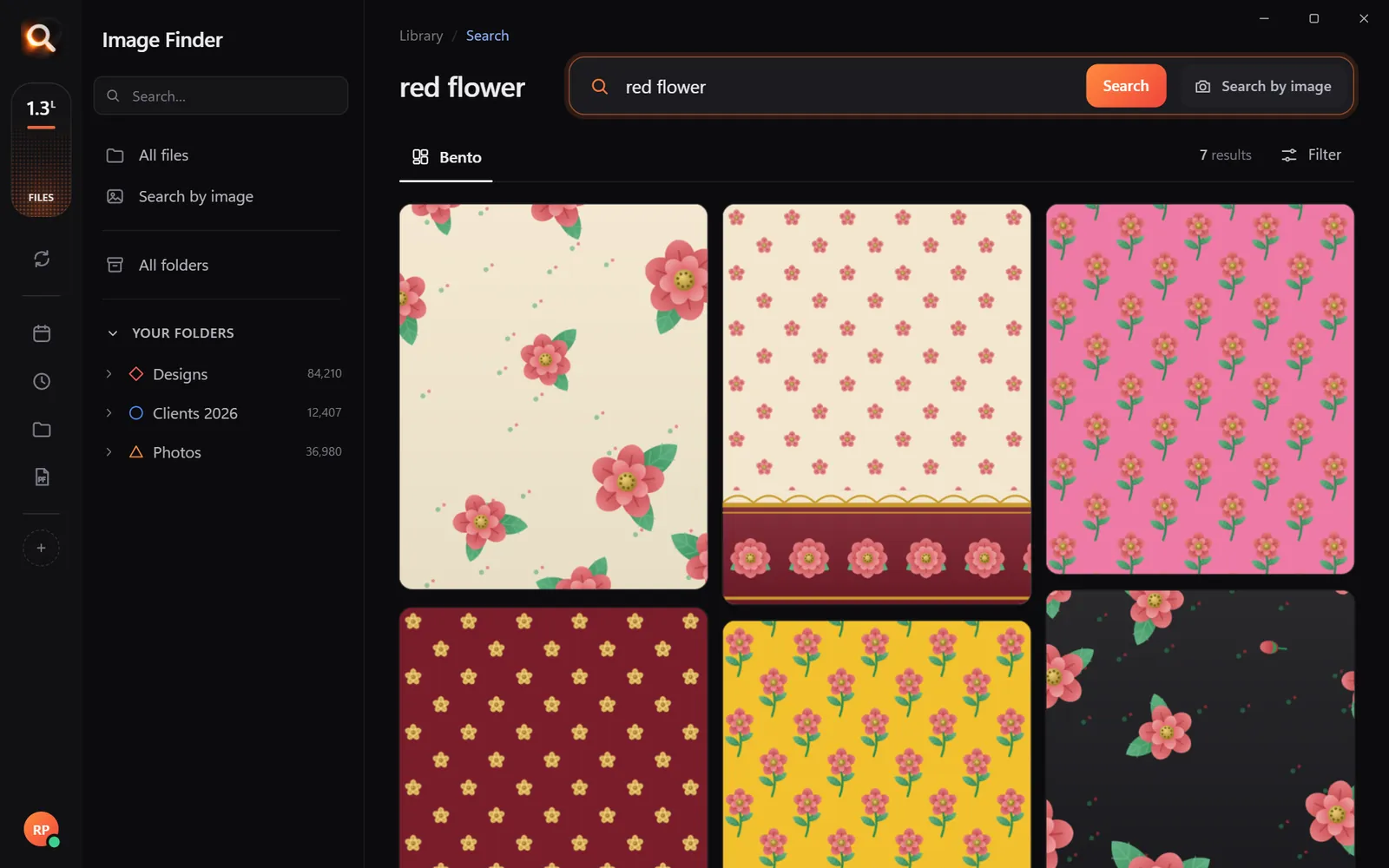Expand the Clients 2026 folder chevron

point(109,412)
